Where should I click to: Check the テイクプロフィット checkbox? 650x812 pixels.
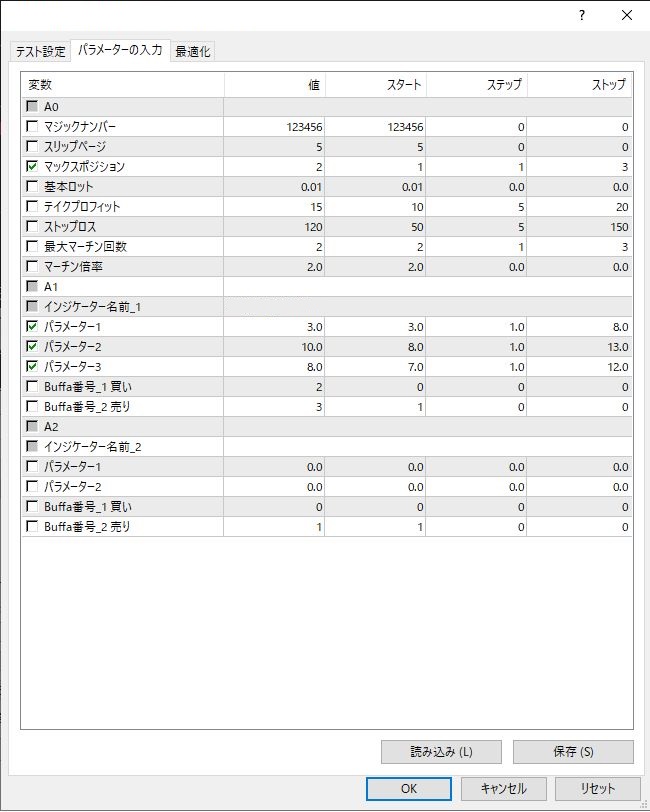pyautogui.click(x=33, y=207)
